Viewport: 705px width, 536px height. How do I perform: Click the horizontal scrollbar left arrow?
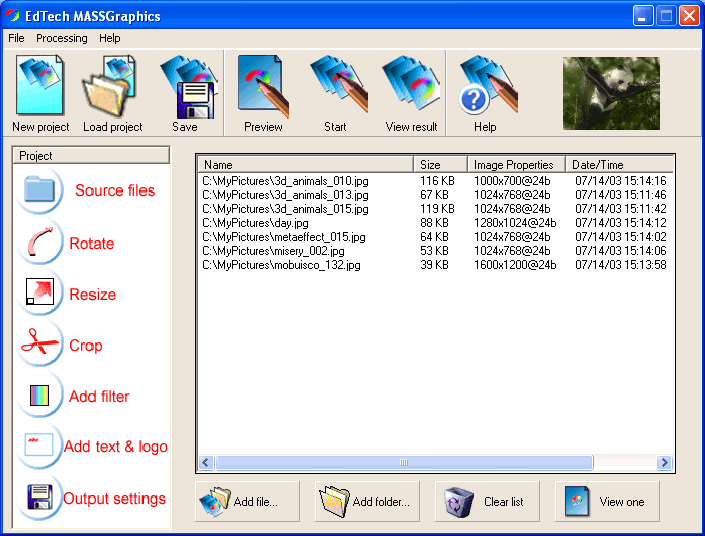[206, 462]
